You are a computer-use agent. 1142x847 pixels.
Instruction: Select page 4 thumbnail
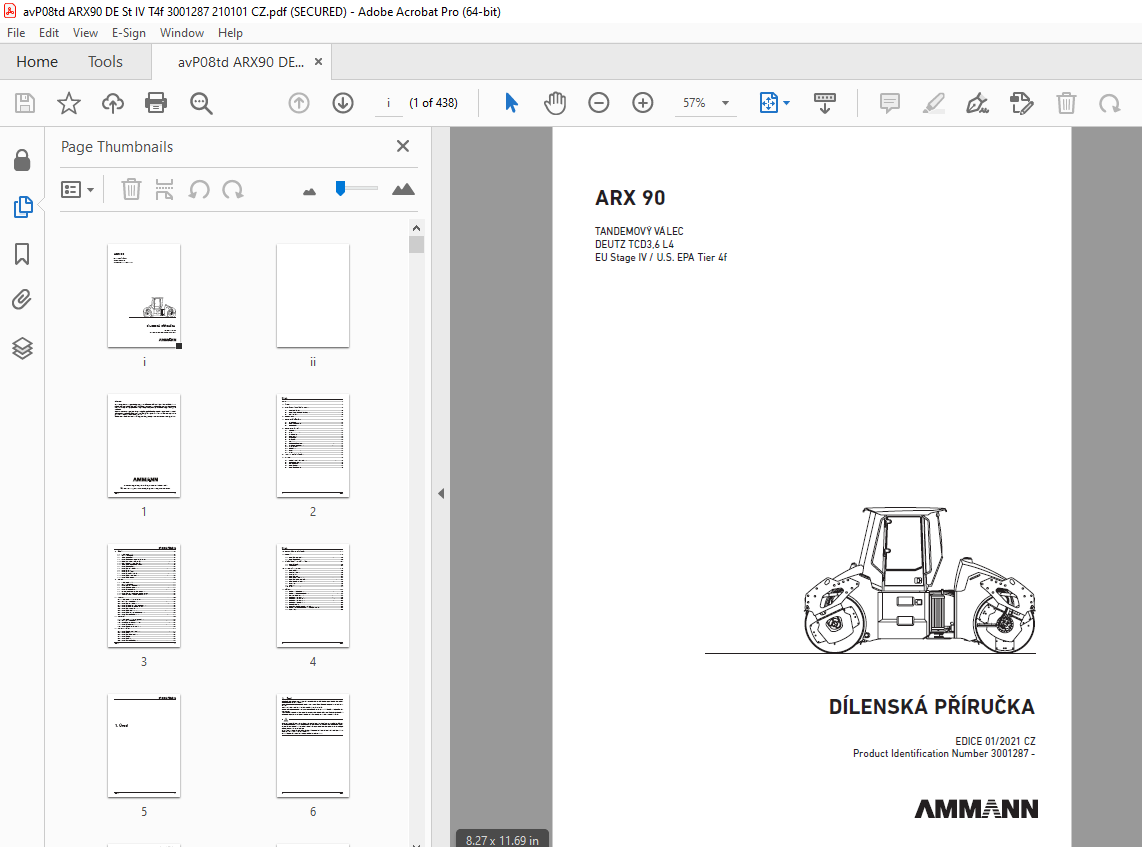[313, 596]
